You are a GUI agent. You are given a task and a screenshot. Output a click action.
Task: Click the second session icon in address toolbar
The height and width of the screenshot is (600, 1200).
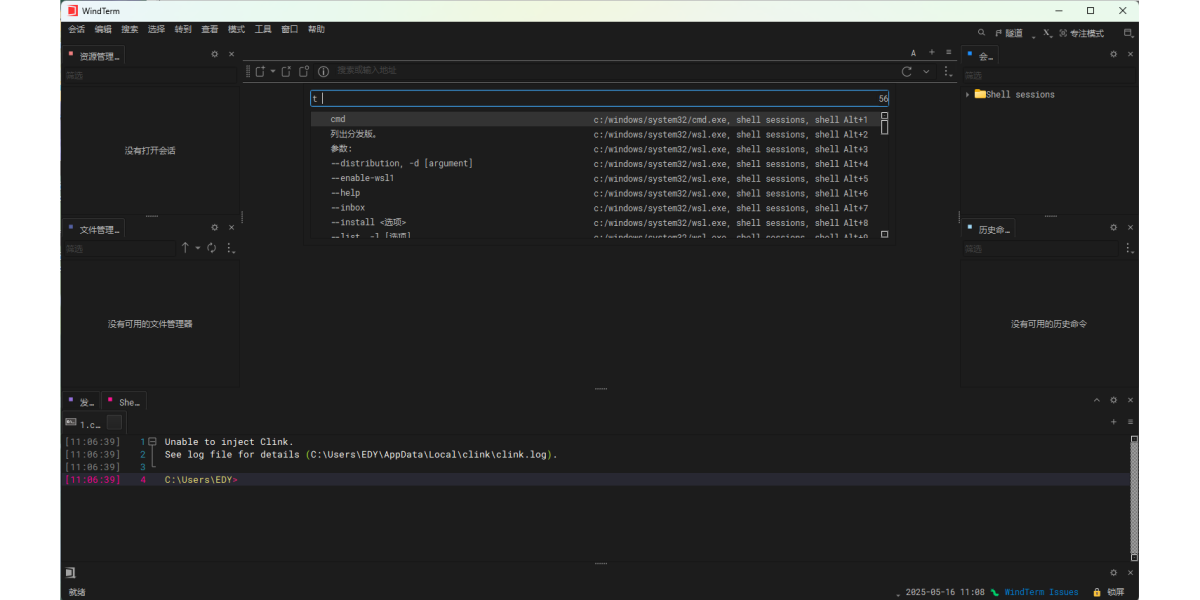pos(286,71)
